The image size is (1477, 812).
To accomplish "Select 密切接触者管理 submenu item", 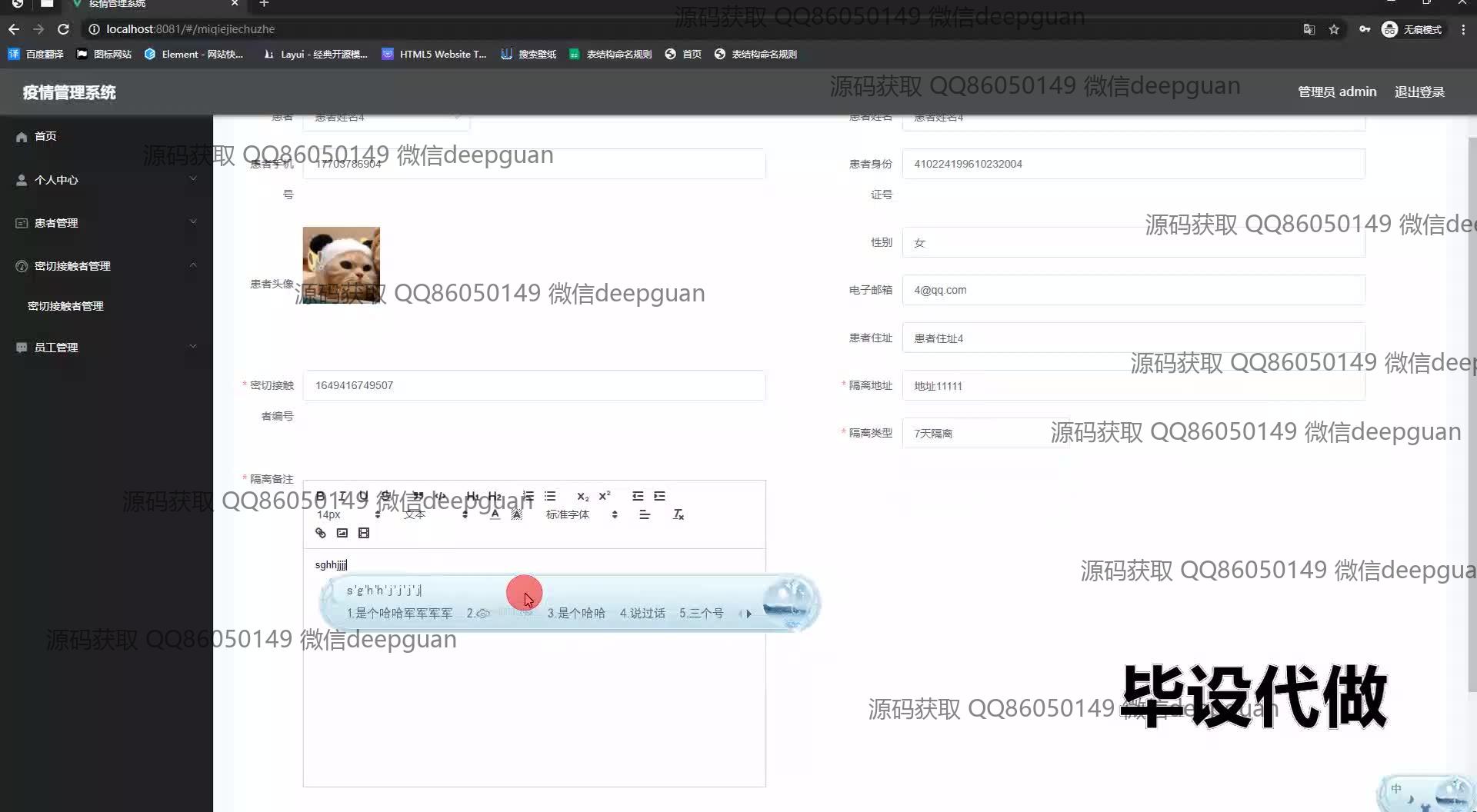I will pos(65,306).
